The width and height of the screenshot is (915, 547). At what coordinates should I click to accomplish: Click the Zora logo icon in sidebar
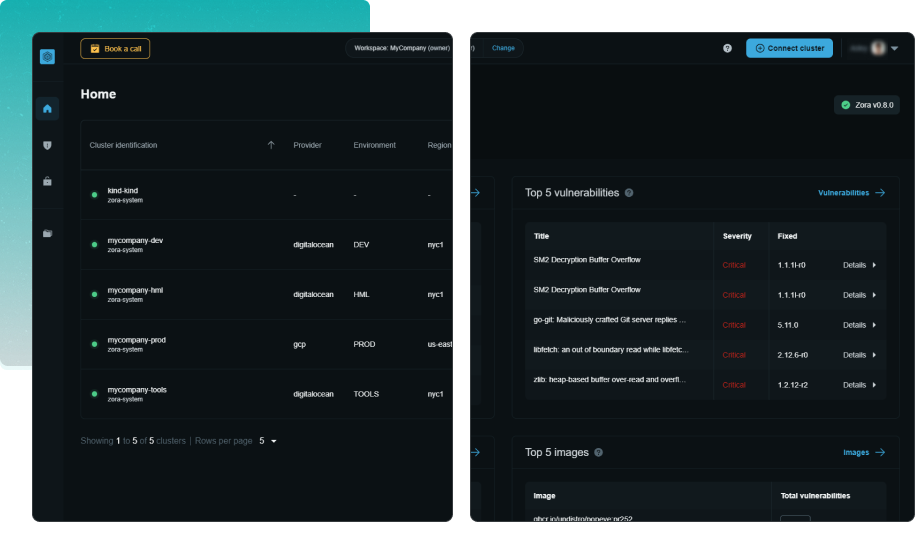click(47, 57)
